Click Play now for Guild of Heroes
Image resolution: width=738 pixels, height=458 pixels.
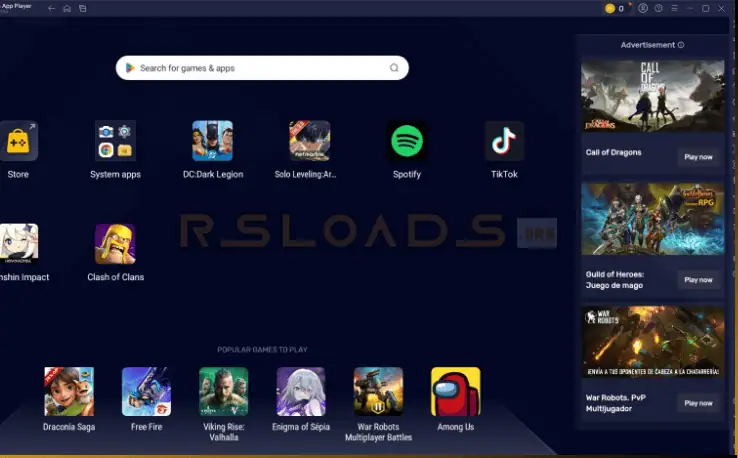tap(698, 280)
